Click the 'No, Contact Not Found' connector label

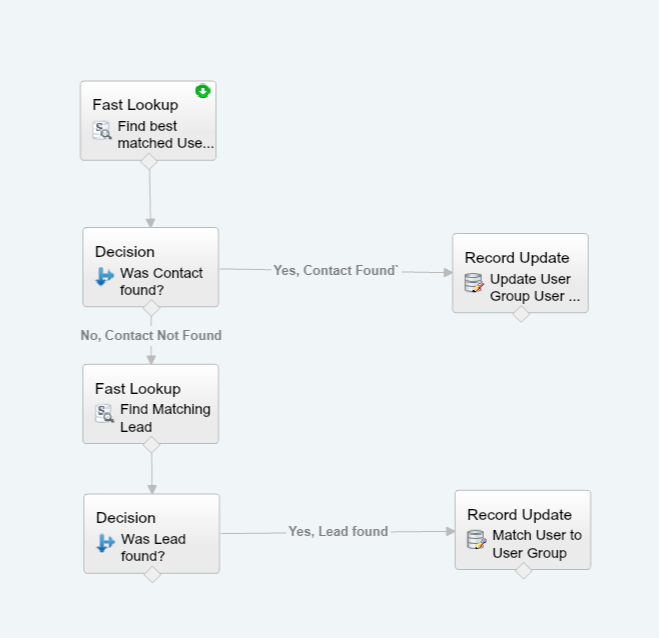pyautogui.click(x=151, y=335)
